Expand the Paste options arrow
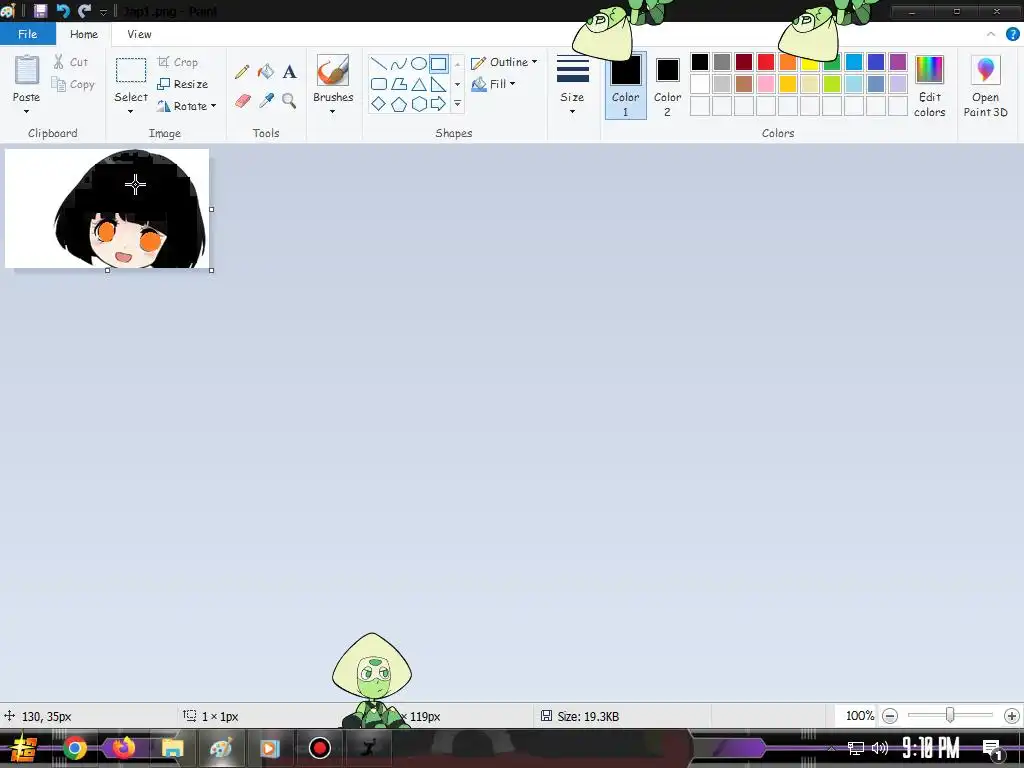 (27, 112)
